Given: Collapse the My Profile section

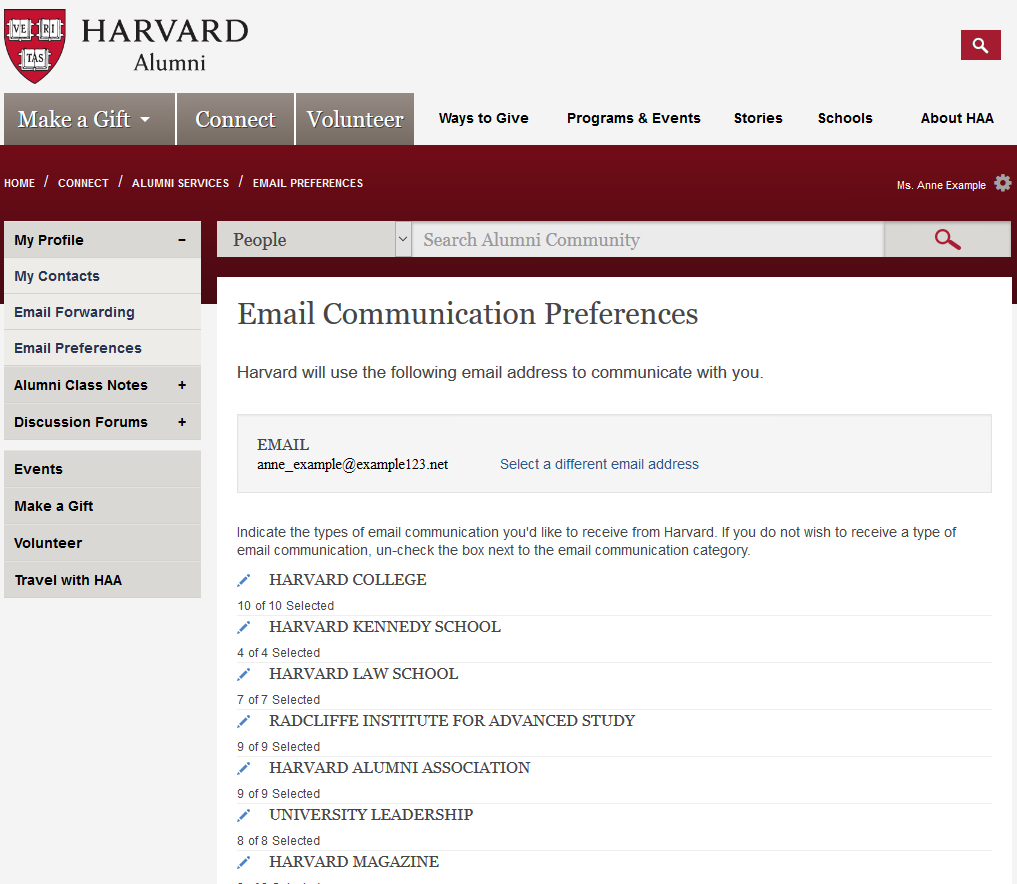Looking at the screenshot, I should 182,240.
